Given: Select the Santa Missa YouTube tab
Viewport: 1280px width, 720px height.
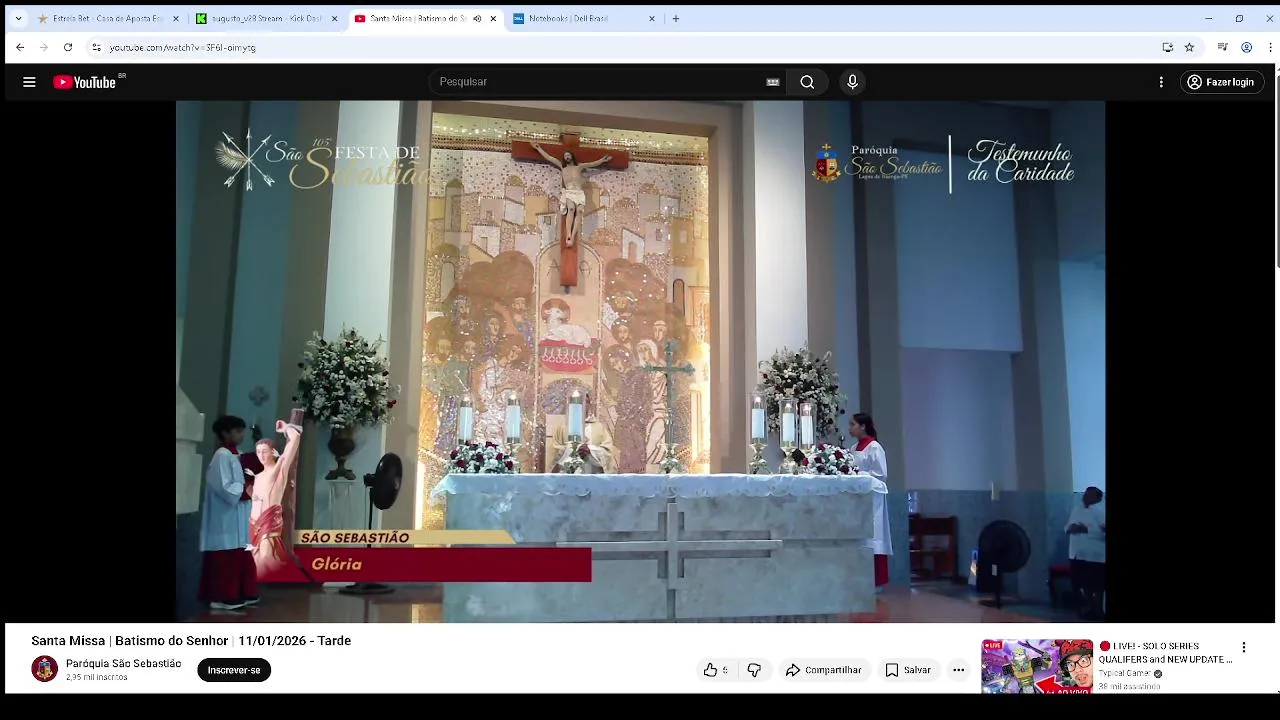Looking at the screenshot, I should click(x=416, y=18).
